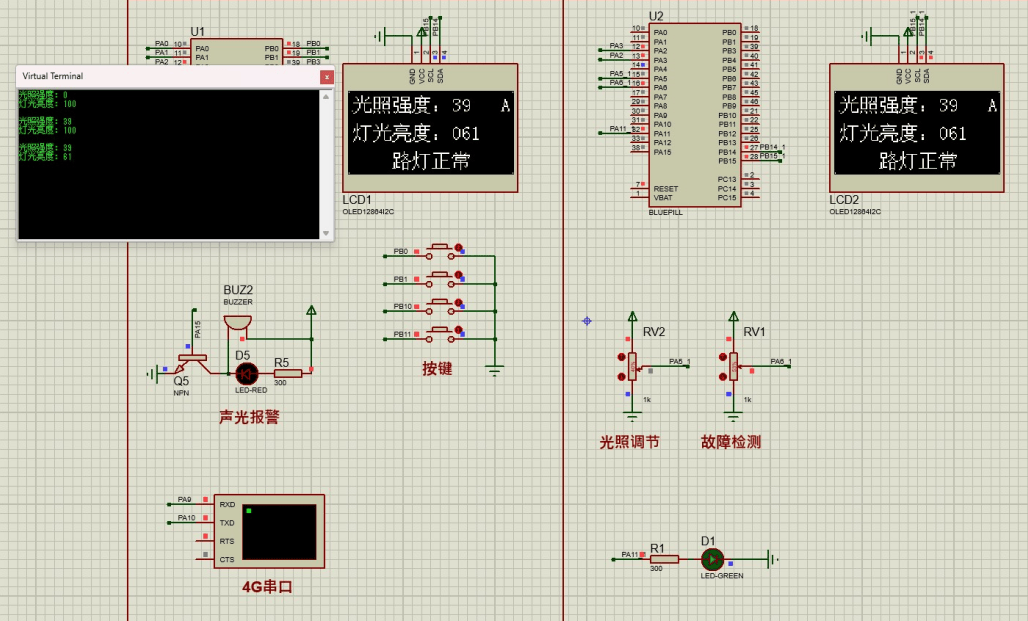Screen dimensions: 1028x621
Task: Close the Virtual Terminal window
Action: 325,76
